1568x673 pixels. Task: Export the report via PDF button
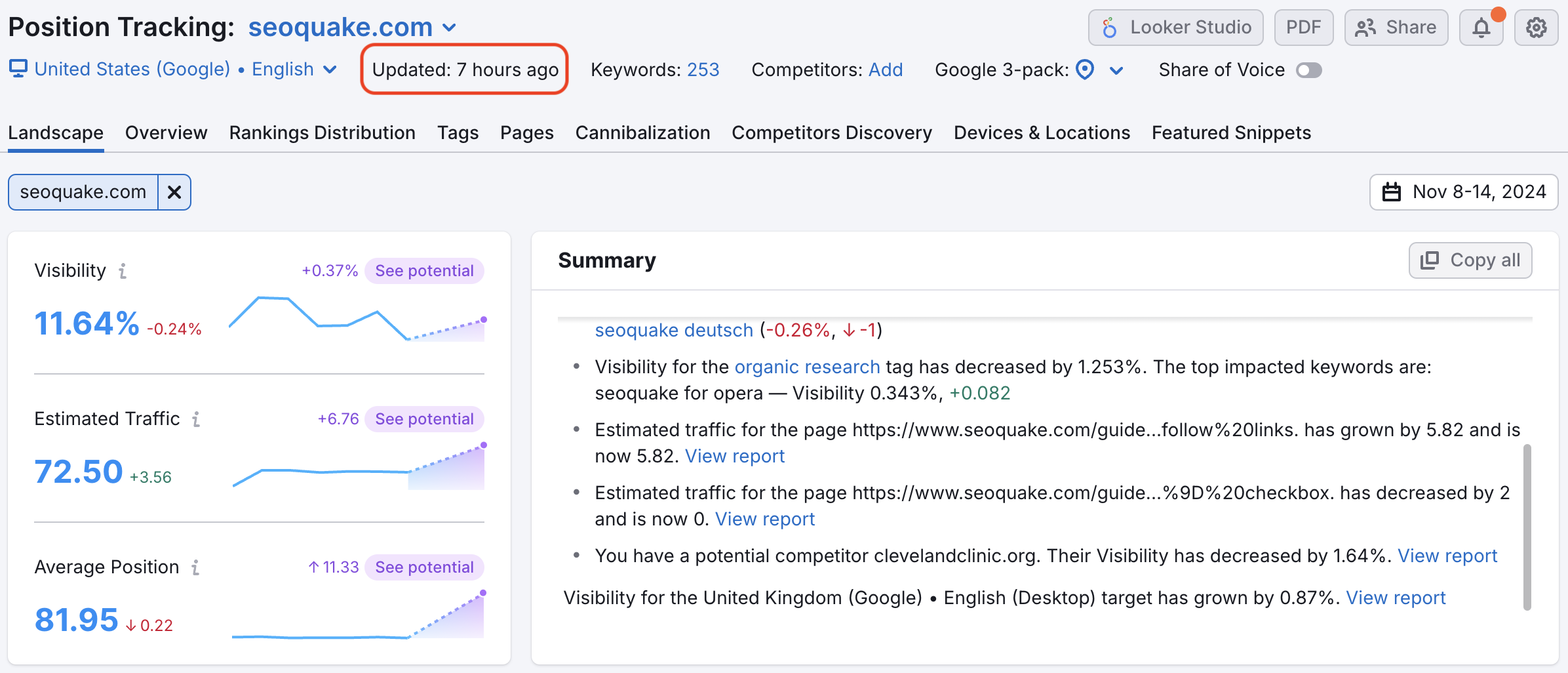[1303, 28]
